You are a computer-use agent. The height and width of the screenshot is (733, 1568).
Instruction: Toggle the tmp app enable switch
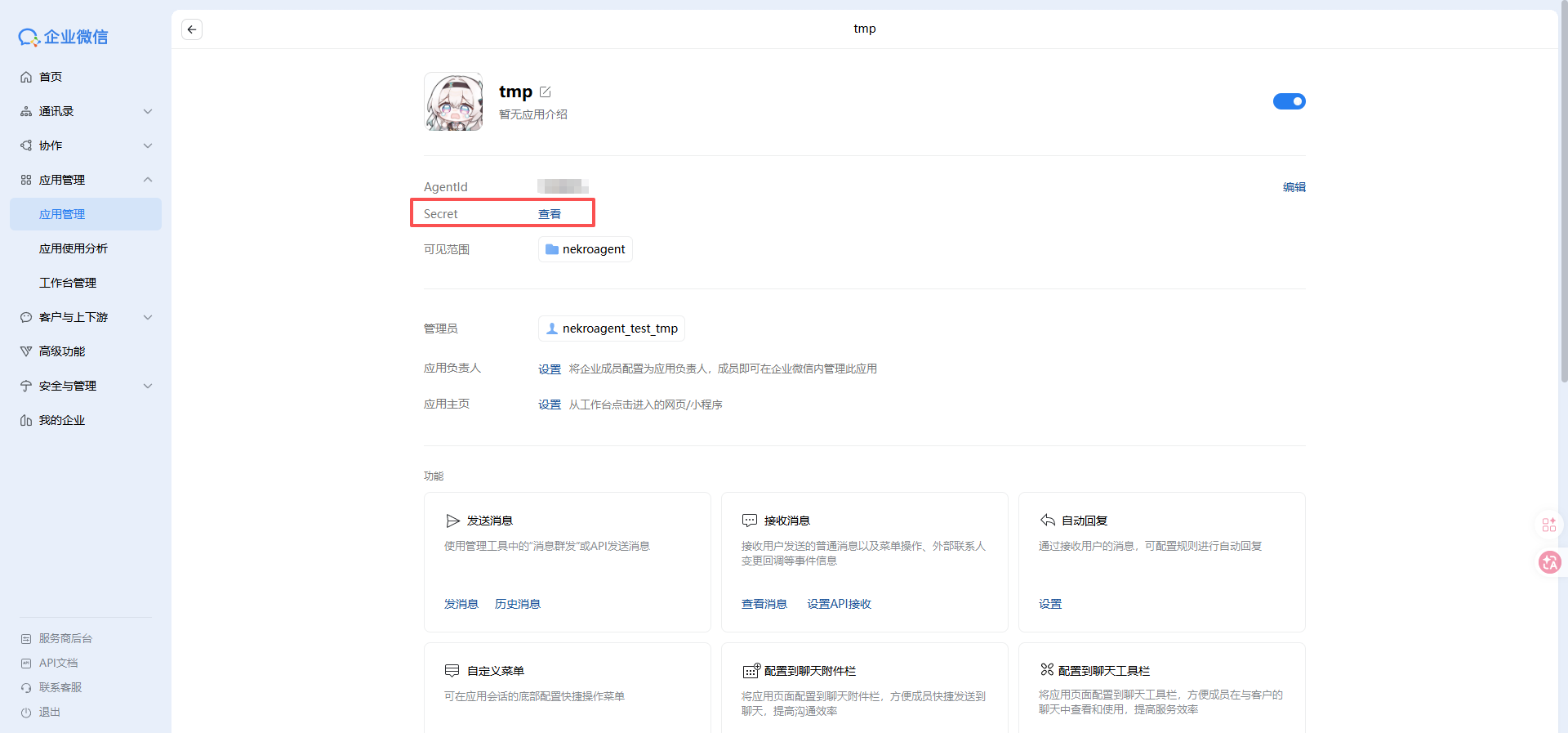click(x=1289, y=101)
